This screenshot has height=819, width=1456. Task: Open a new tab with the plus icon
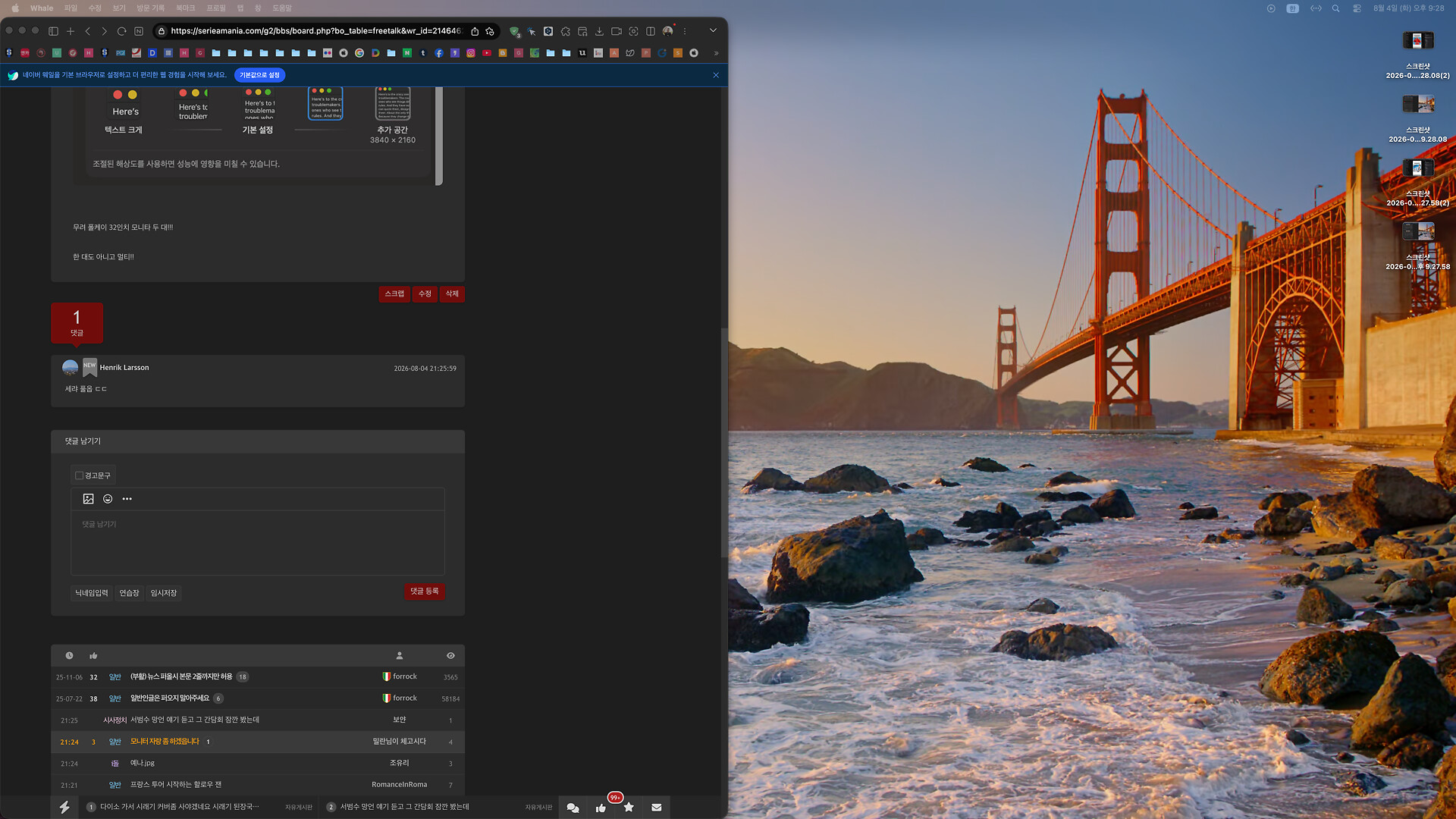71,31
